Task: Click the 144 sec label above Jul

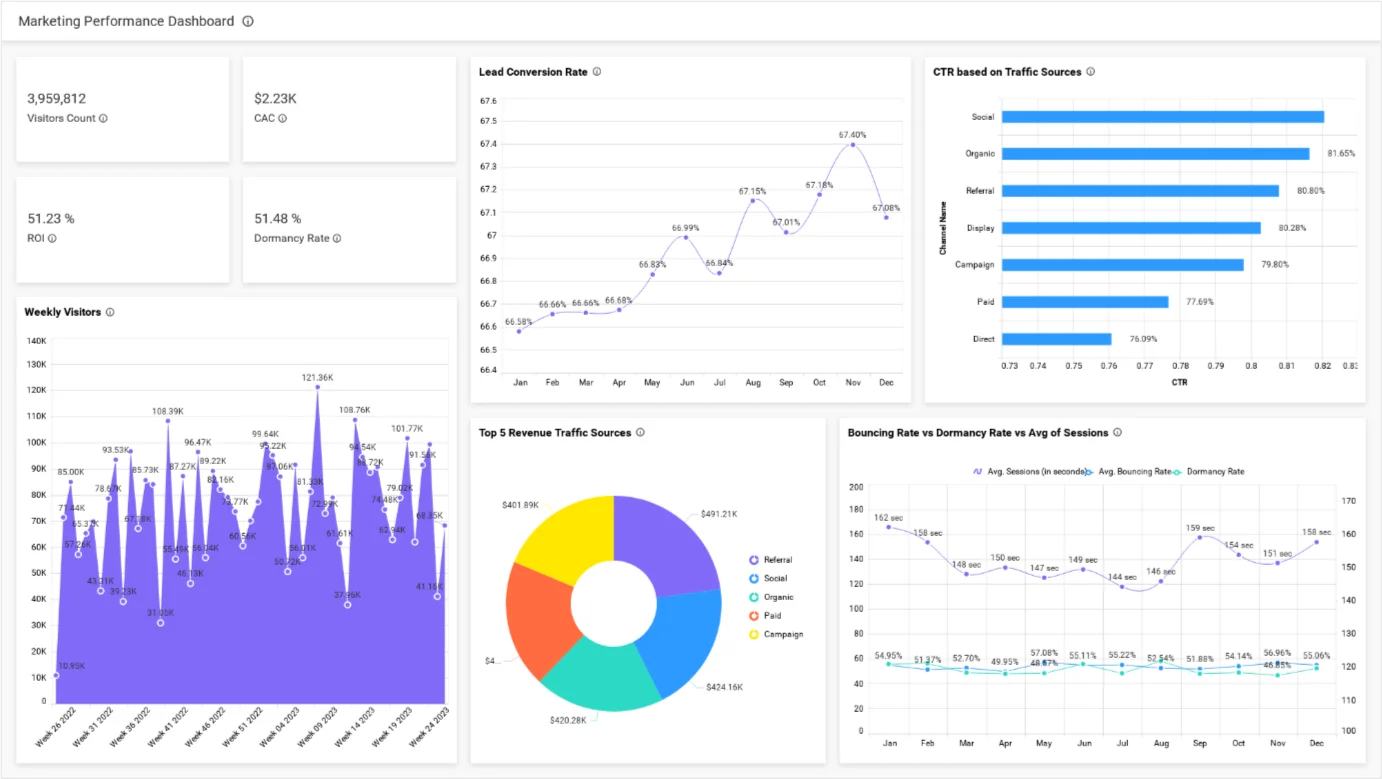Action: click(1122, 577)
